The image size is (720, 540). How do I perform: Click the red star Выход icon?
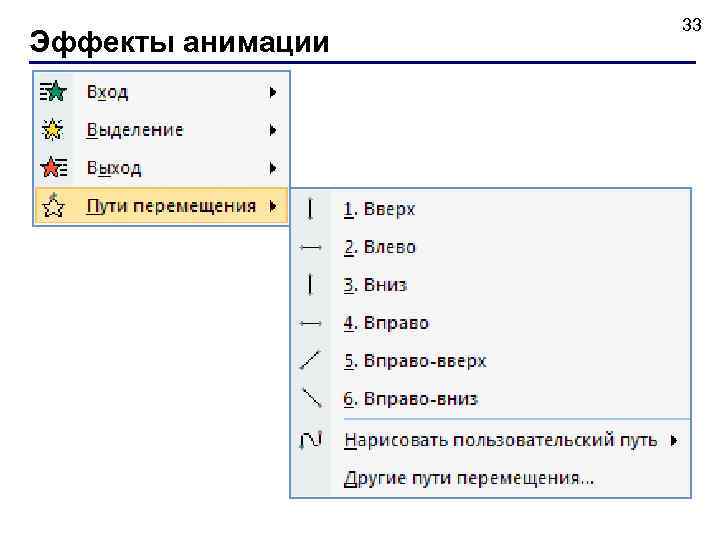coord(52,168)
